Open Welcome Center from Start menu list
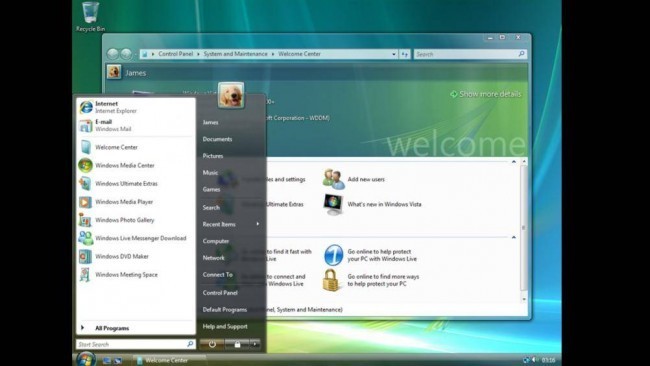 [x=136, y=147]
